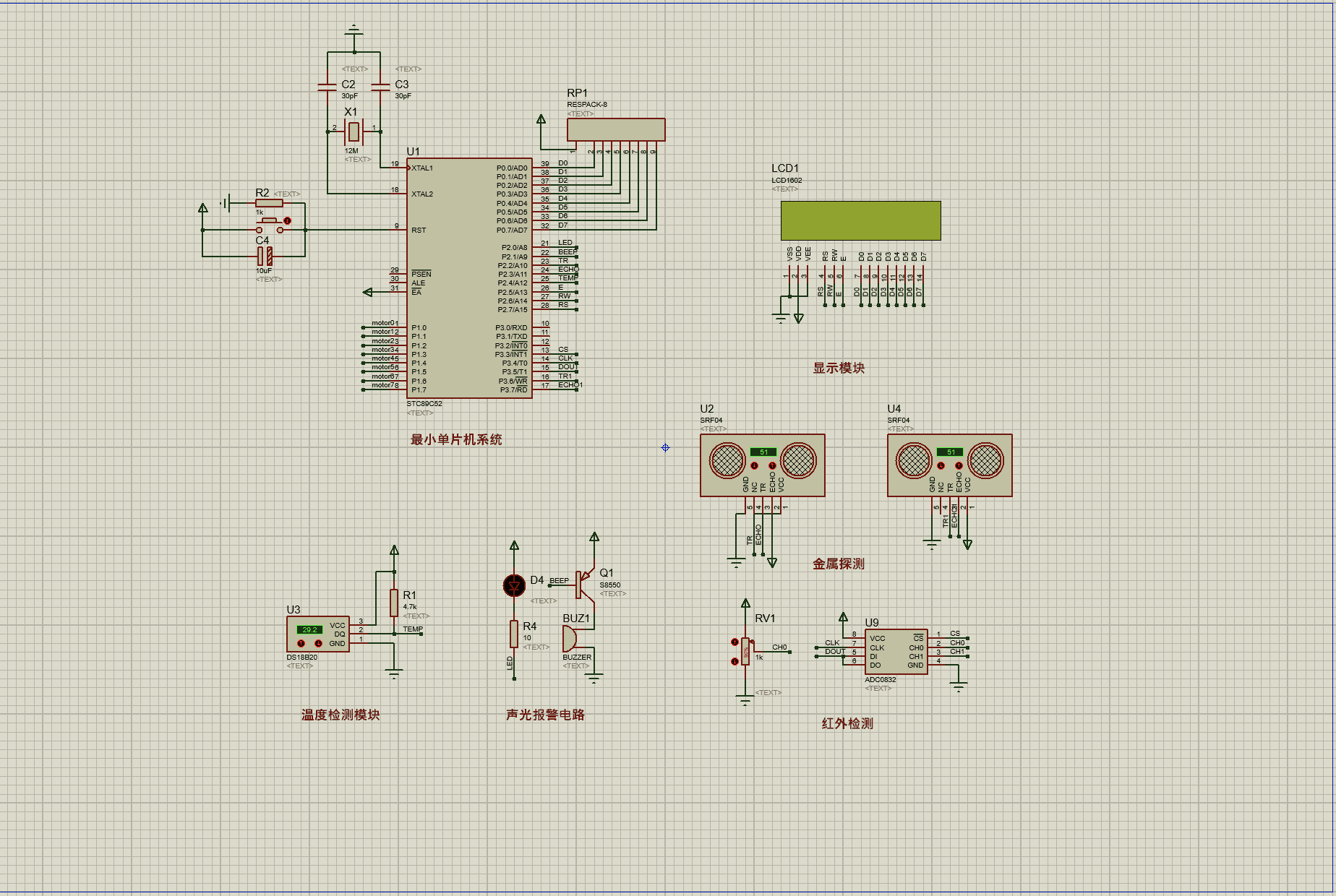Click the down arrow button on U3 DS18B20
Viewport: 1336px width, 896px height.
pos(318,643)
